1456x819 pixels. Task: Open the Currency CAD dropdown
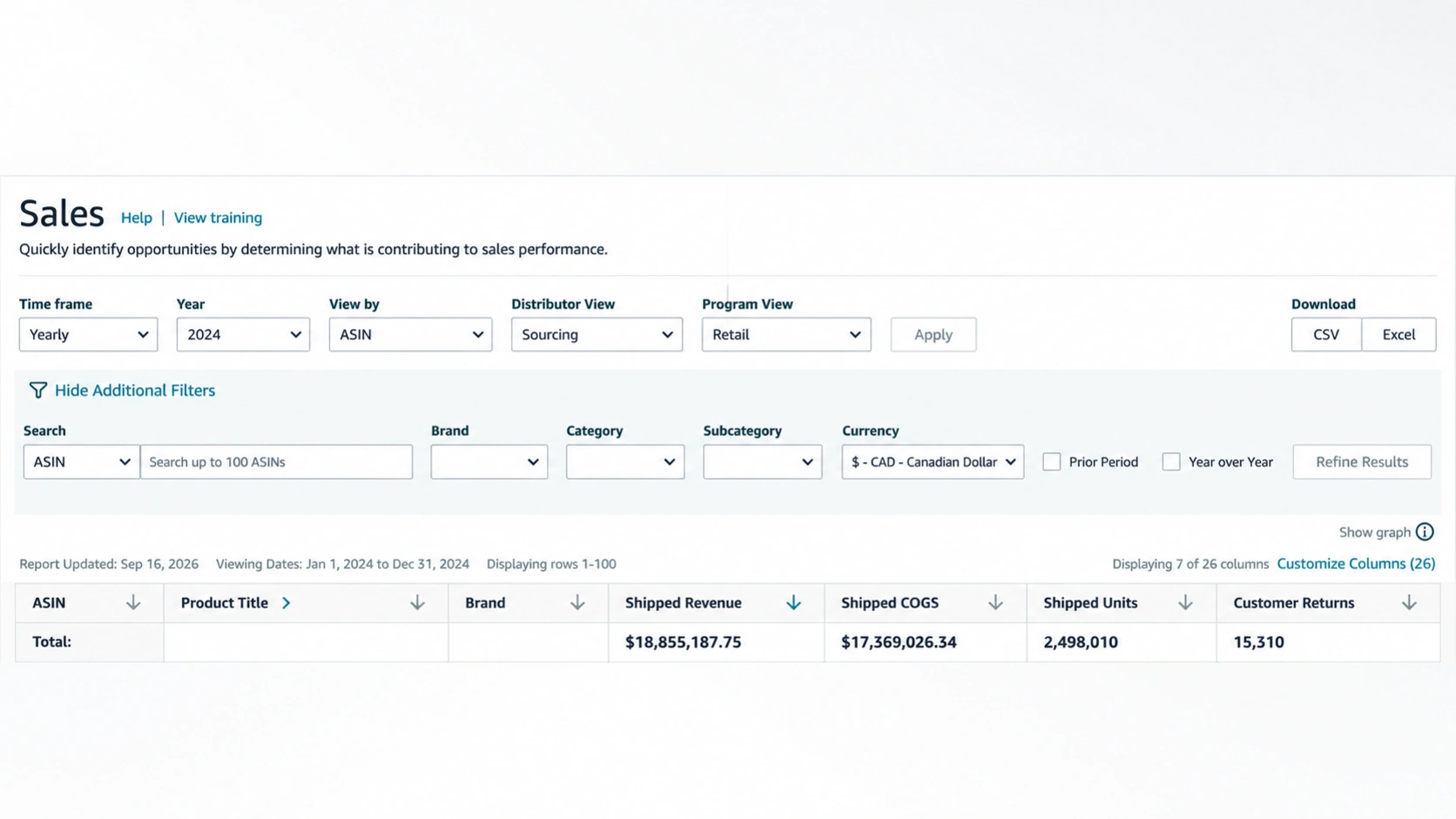(x=933, y=461)
